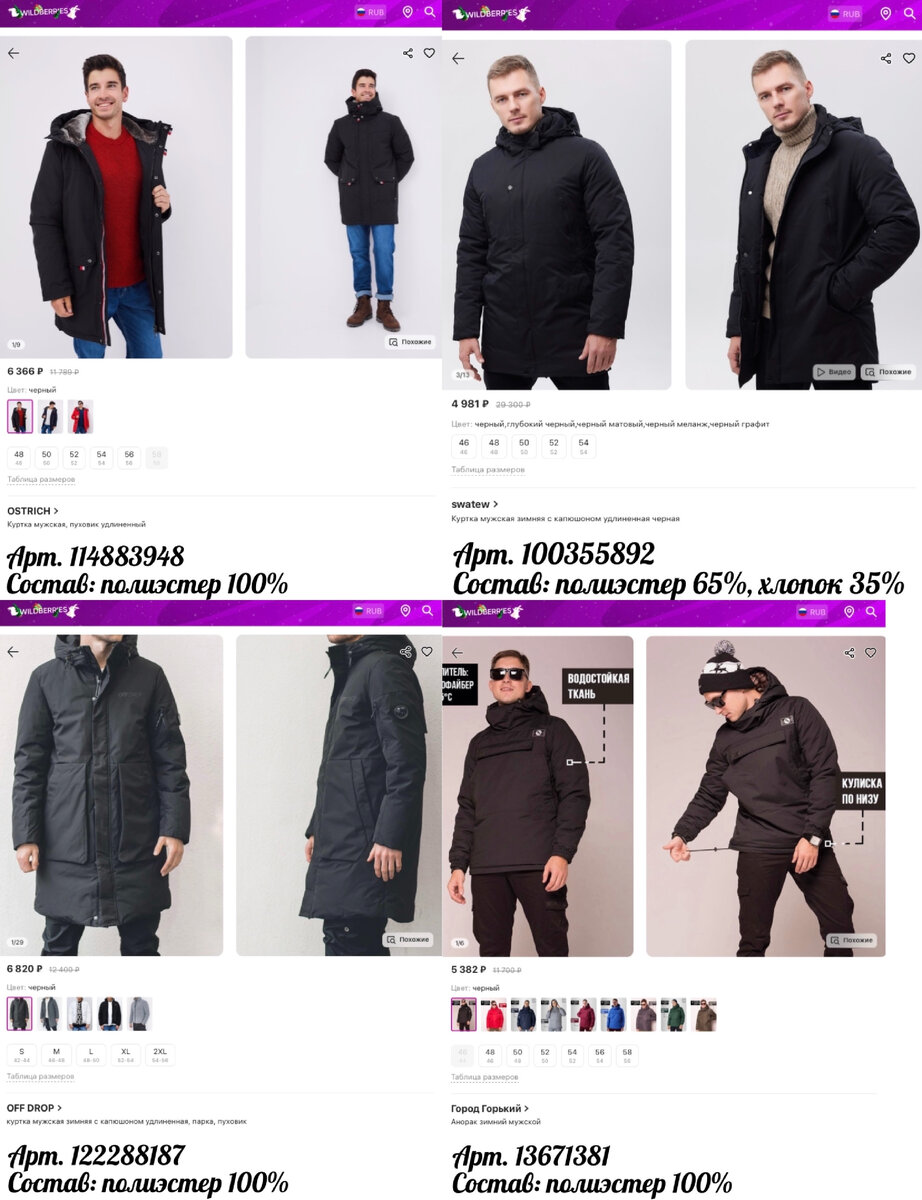Open the swatew brand link with arrow

pos(475,504)
